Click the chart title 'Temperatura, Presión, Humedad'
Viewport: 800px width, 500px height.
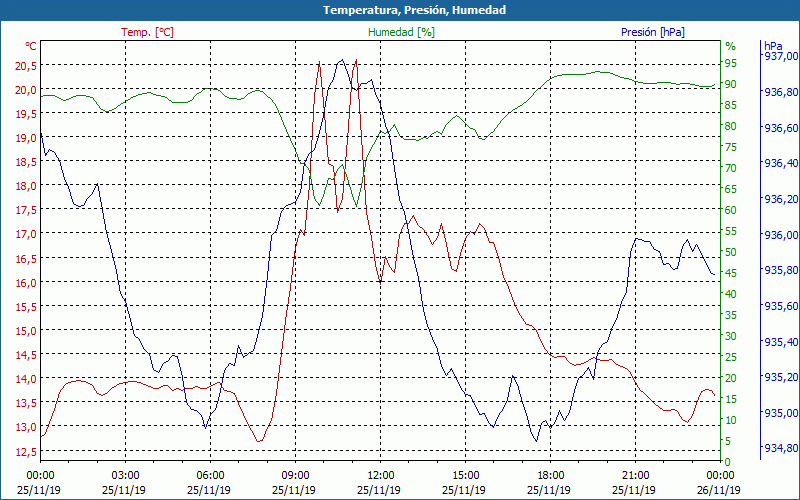pyautogui.click(x=414, y=10)
